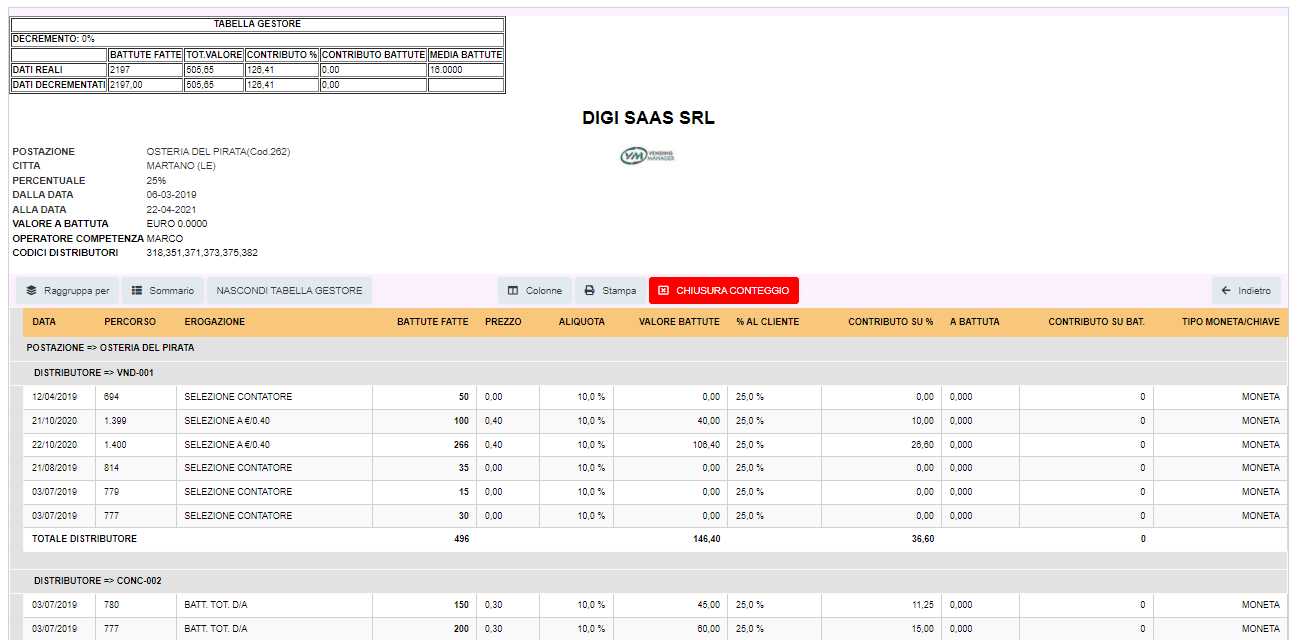
Task: Sort by A BATTUTA column header
Action: [x=974, y=322]
